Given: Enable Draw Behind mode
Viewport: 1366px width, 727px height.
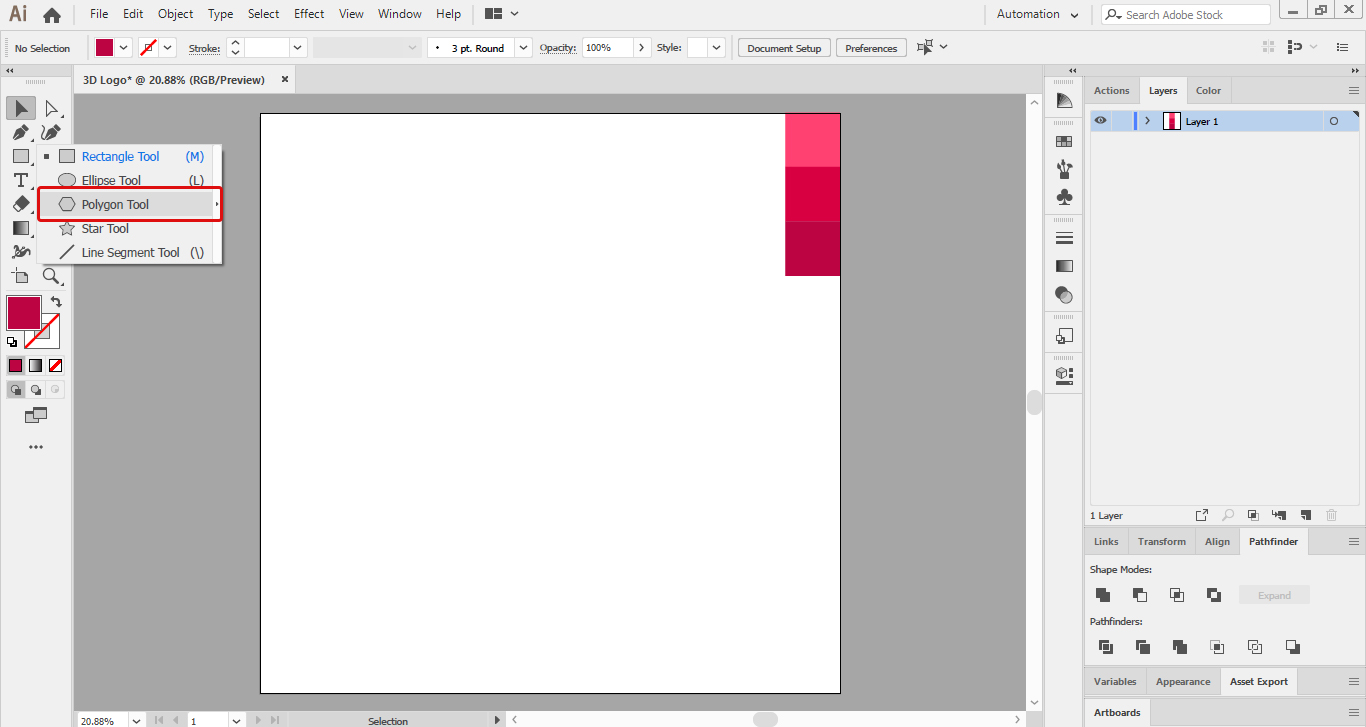Looking at the screenshot, I should pos(36,390).
